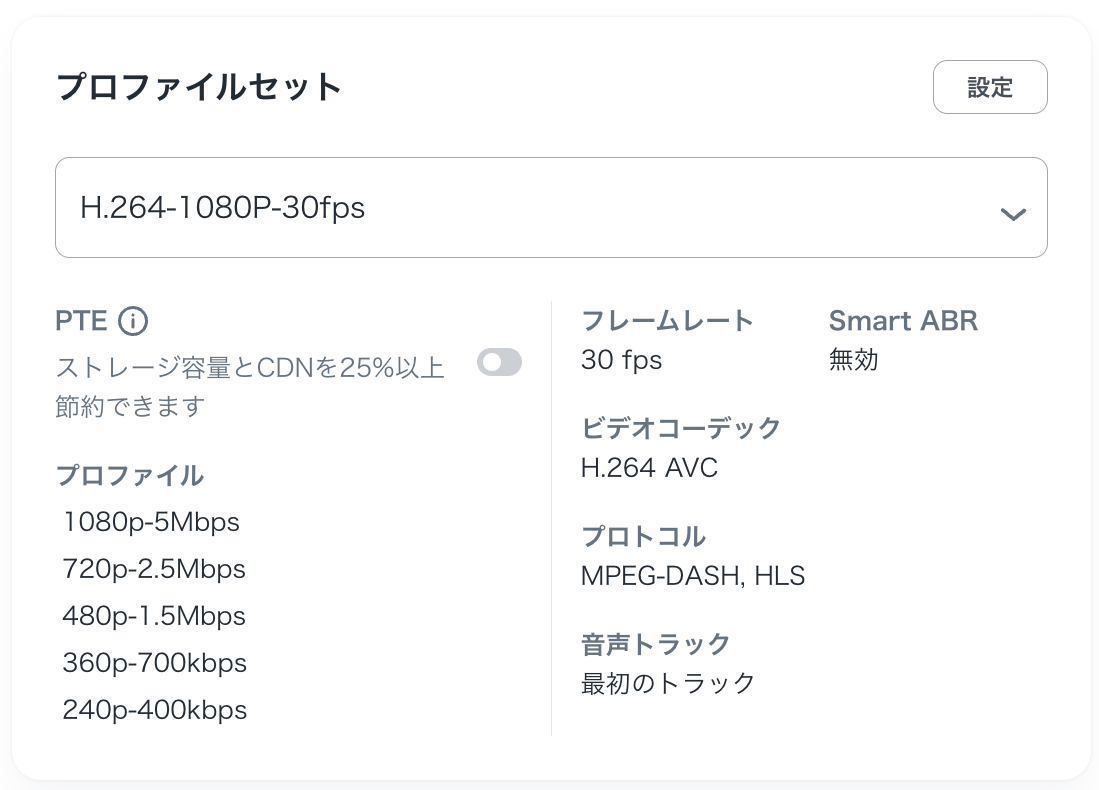Click the Smart ABR label
The height and width of the screenshot is (790, 1099).
coord(903,321)
